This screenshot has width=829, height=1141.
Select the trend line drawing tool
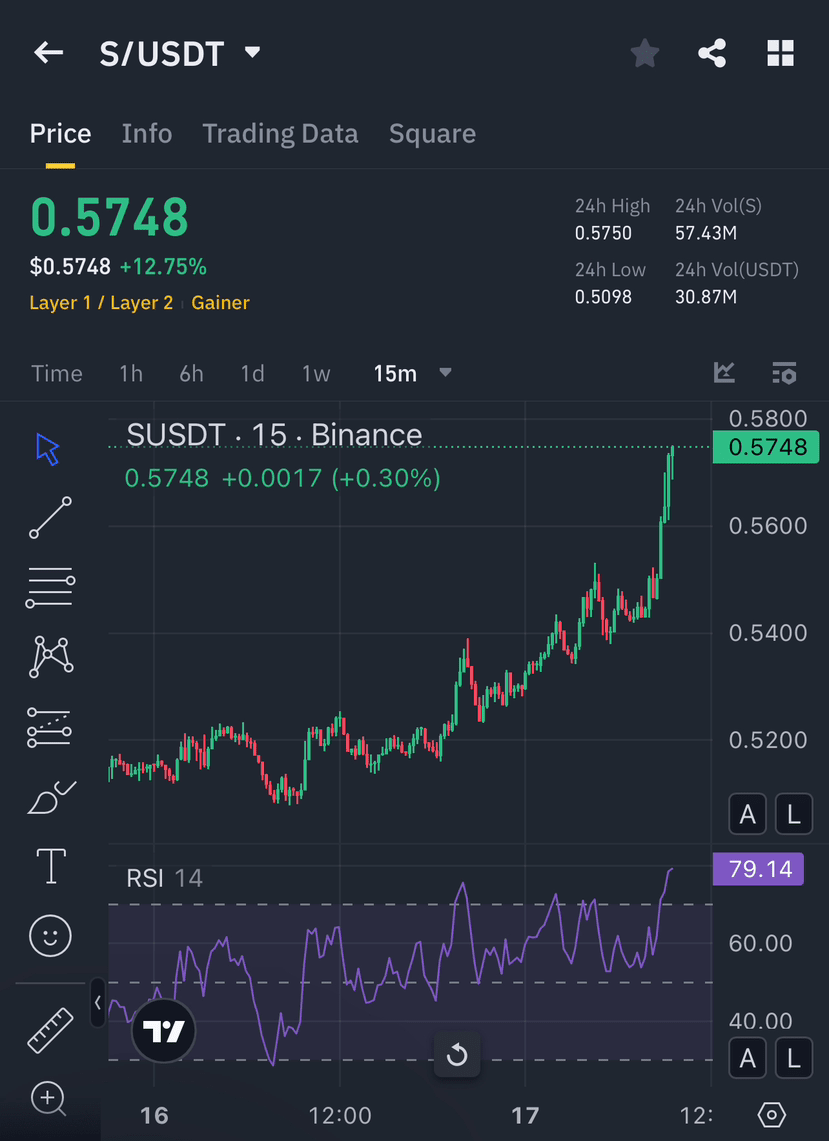click(50, 517)
